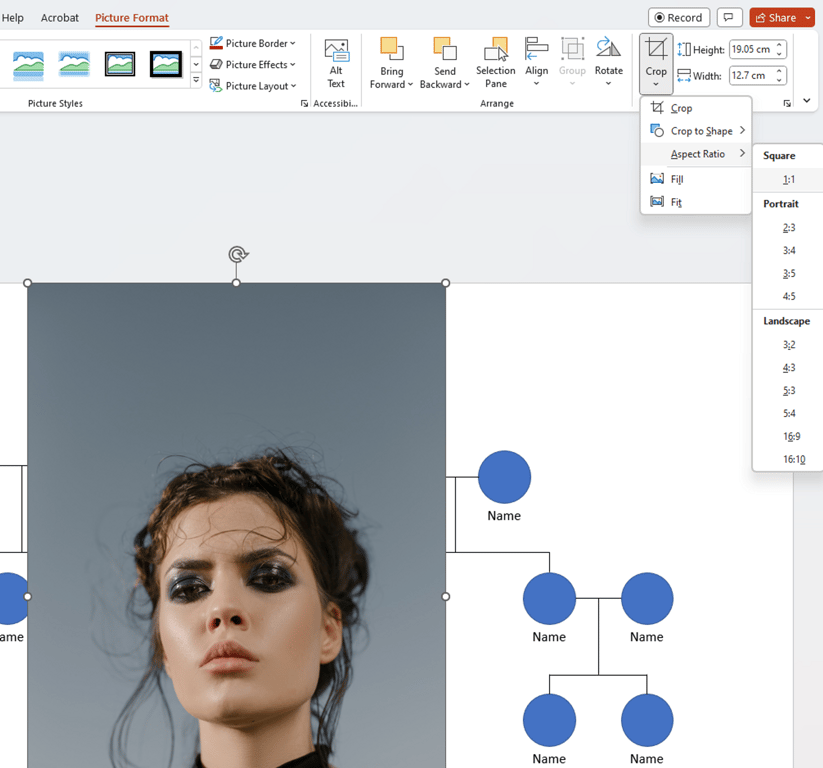Open the Picture Layout dropdown
Viewport: 823px width, 768px height.
click(x=252, y=86)
